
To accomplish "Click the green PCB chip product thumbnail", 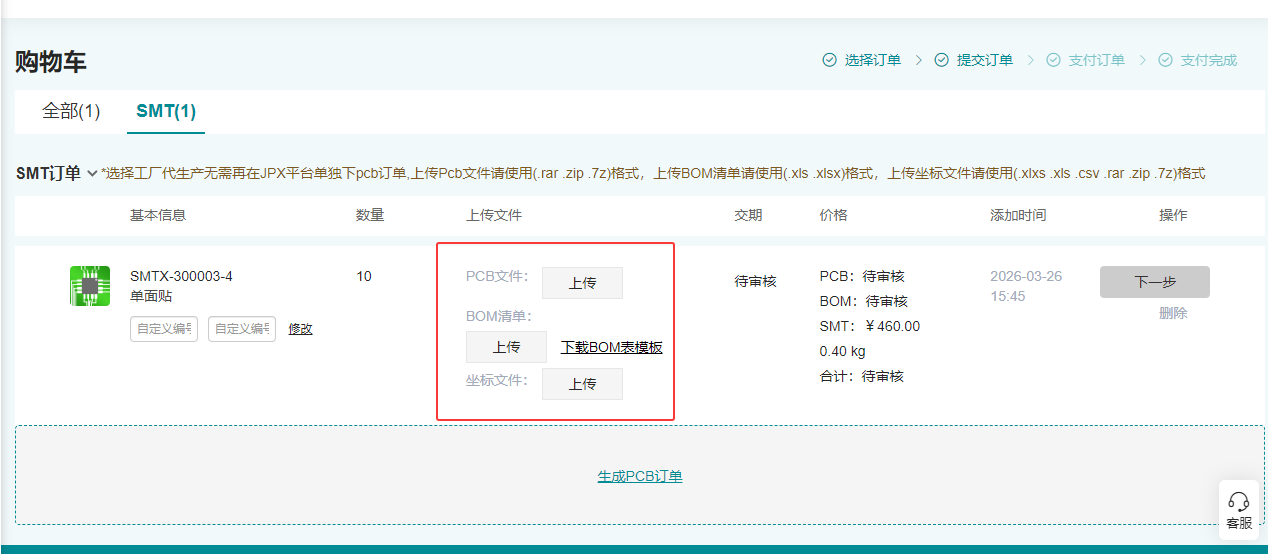I will [x=90, y=286].
